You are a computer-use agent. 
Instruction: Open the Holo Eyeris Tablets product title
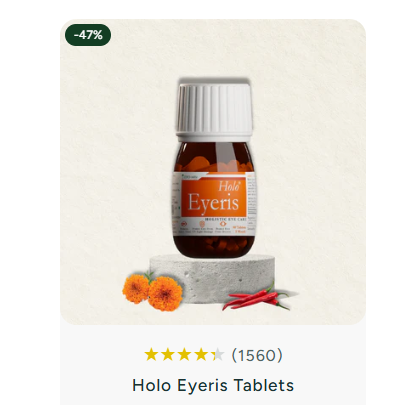tap(213, 385)
